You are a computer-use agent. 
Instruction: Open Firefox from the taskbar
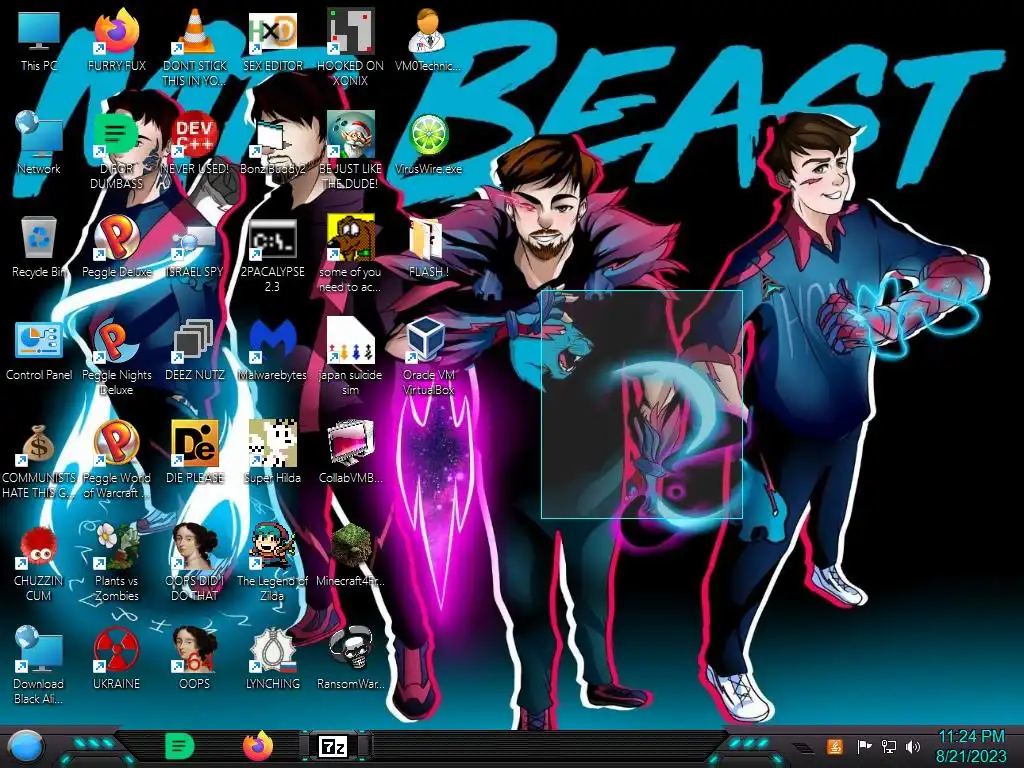[x=258, y=746]
